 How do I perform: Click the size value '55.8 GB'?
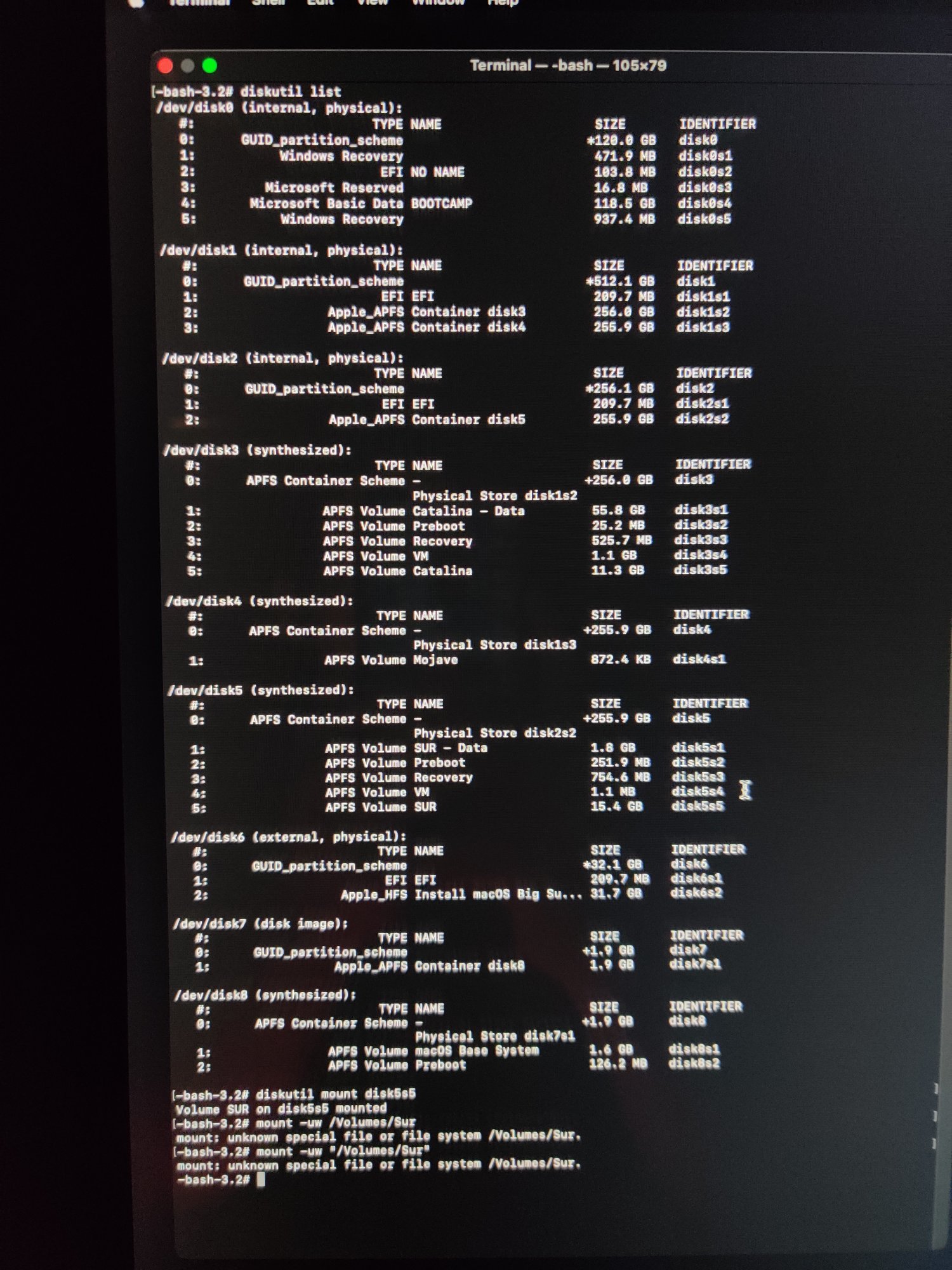(618, 510)
